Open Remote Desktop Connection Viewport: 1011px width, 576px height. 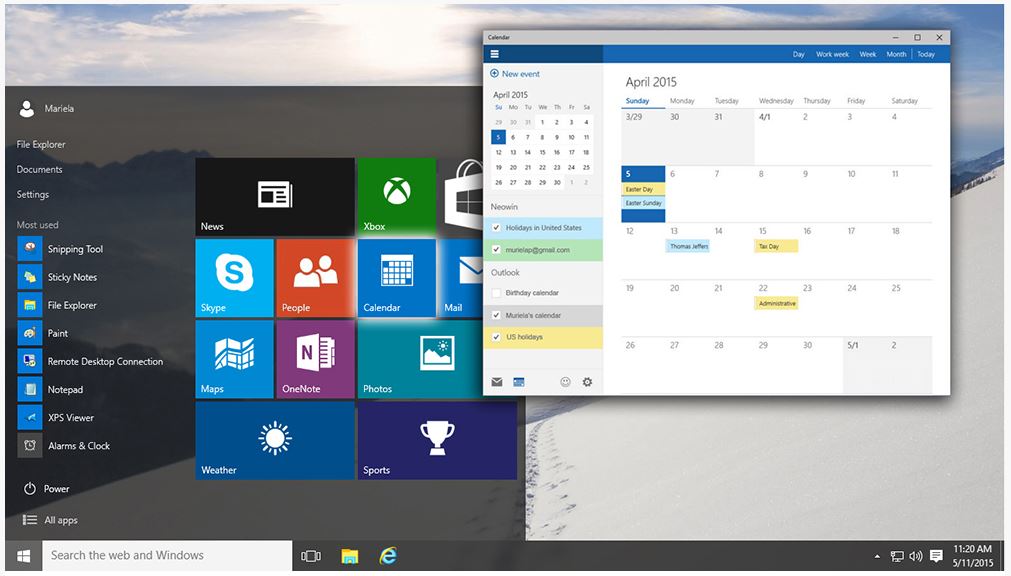point(91,361)
